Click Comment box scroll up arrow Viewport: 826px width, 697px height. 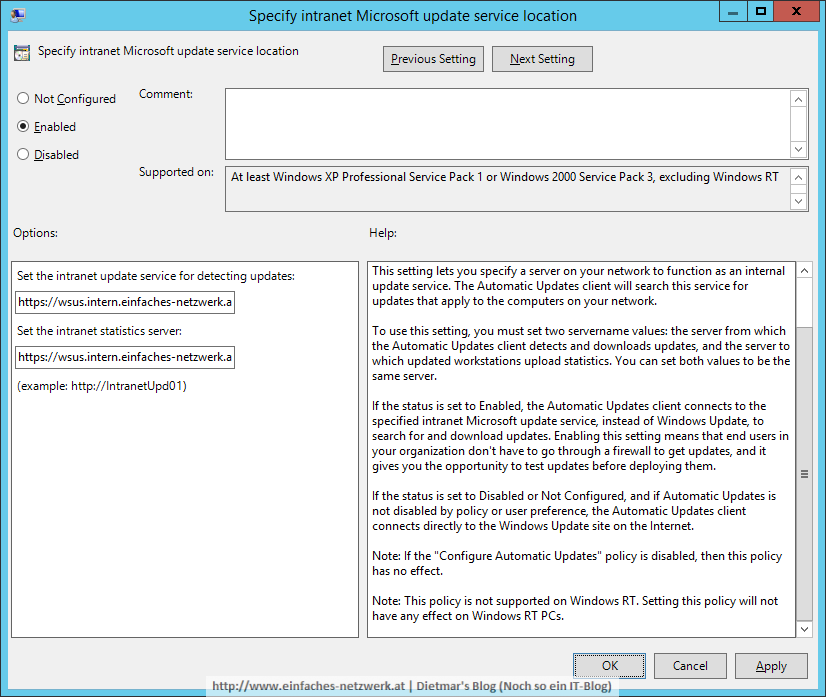[x=799, y=99]
